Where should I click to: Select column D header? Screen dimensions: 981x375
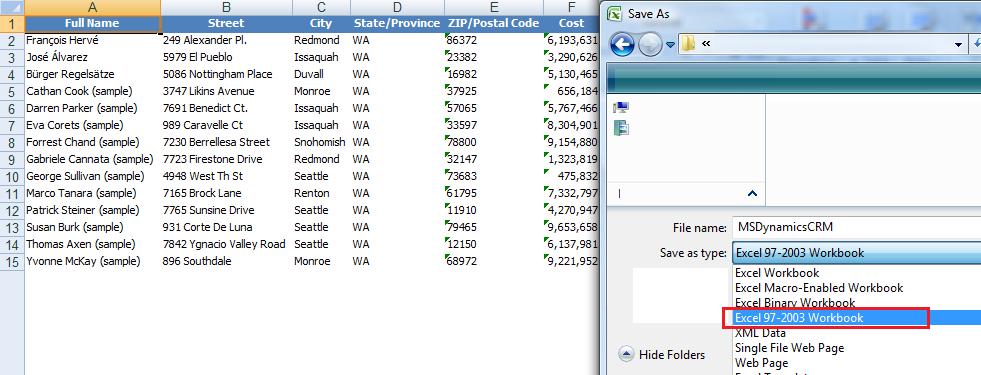coord(397,8)
